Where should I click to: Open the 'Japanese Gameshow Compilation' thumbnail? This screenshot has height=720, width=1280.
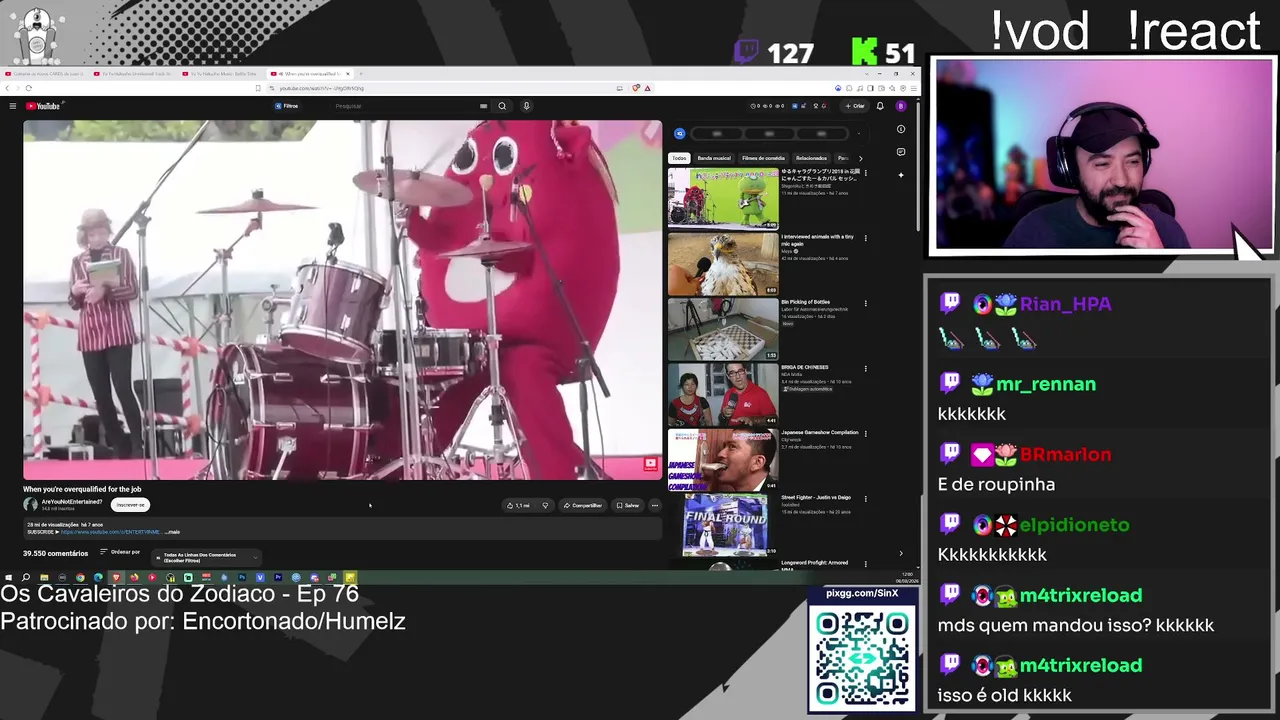[x=723, y=459]
